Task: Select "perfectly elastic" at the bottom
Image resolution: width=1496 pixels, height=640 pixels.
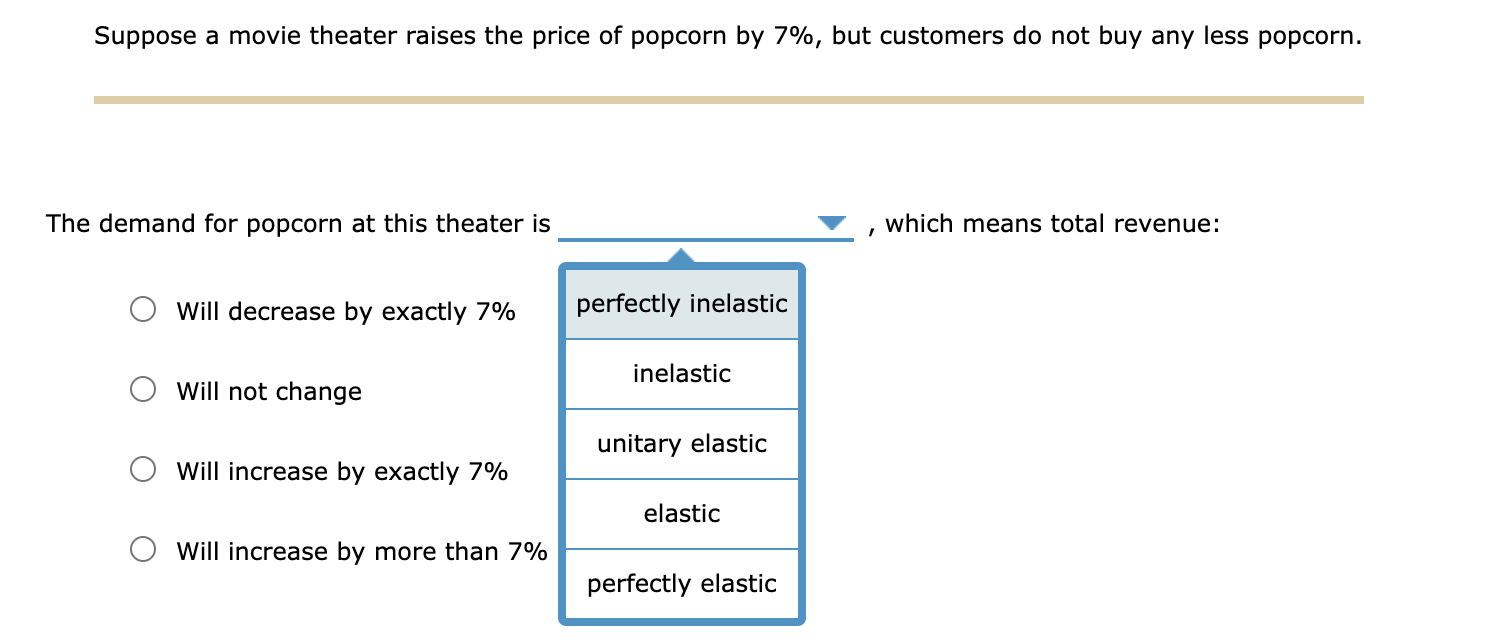Action: 681,583
